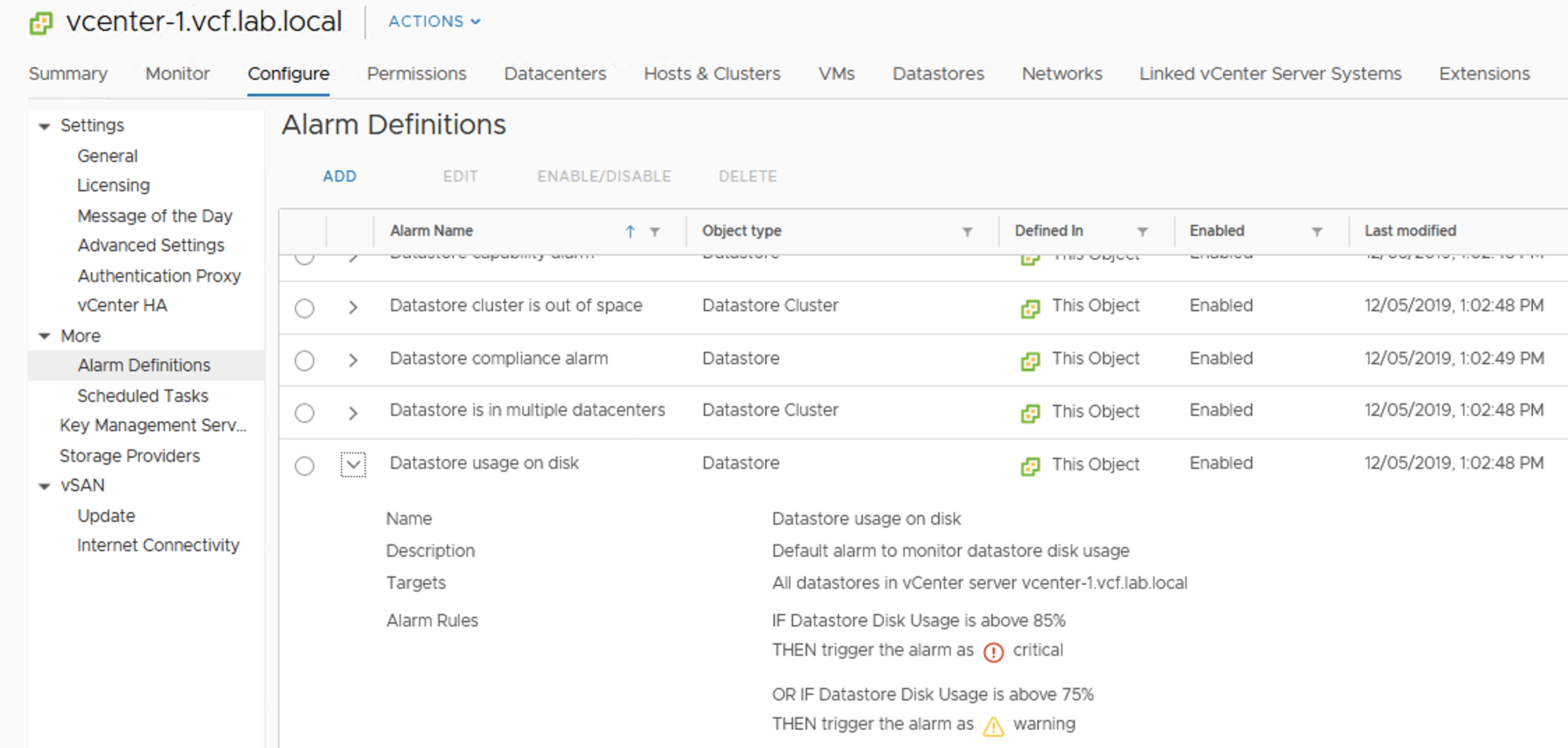
Task: Open the Defined In column filter
Action: (1143, 232)
